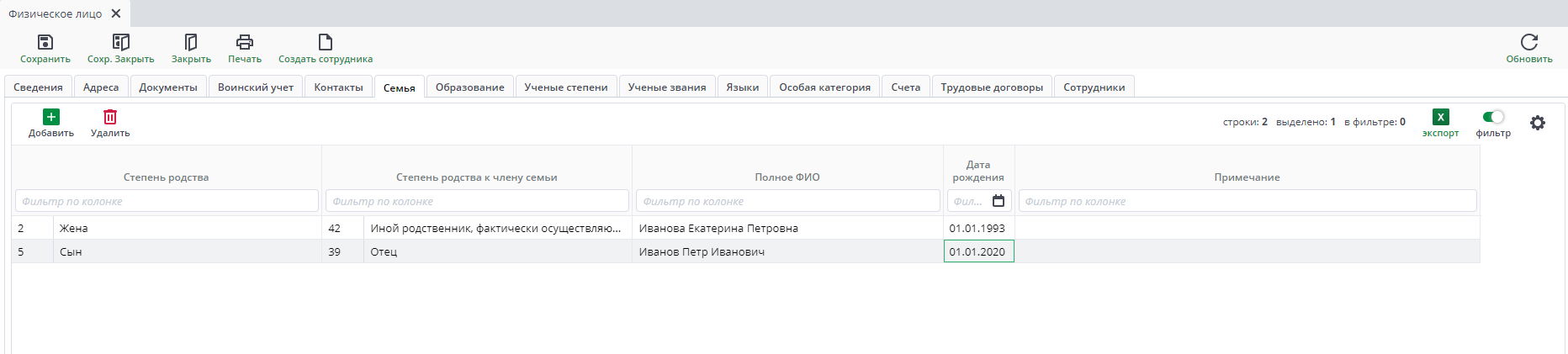Click the Степень родства column filter field

pyautogui.click(x=167, y=201)
